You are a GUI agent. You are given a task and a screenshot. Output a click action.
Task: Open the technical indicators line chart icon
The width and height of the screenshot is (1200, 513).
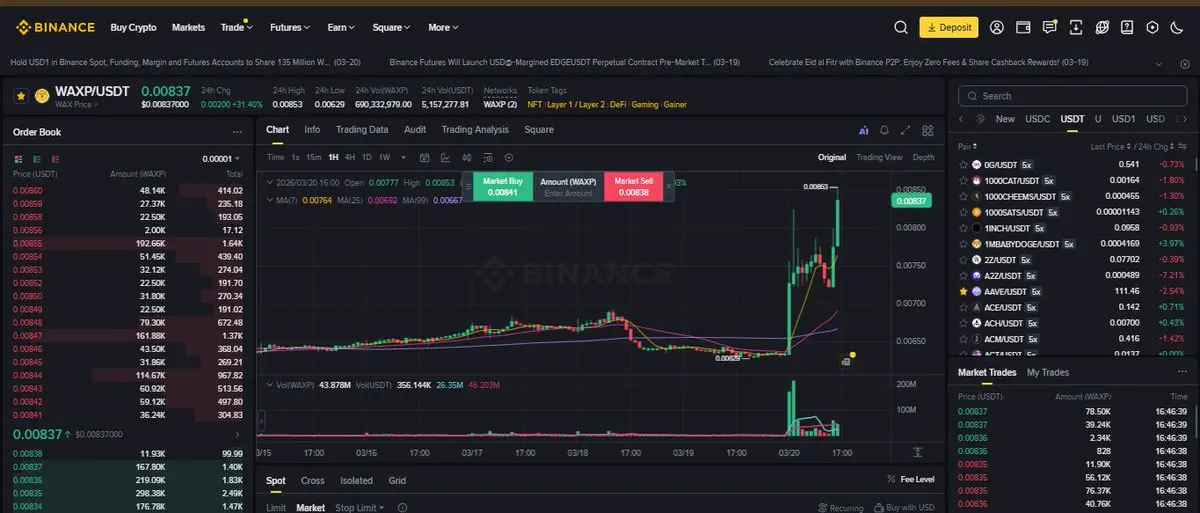pyautogui.click(x=446, y=157)
